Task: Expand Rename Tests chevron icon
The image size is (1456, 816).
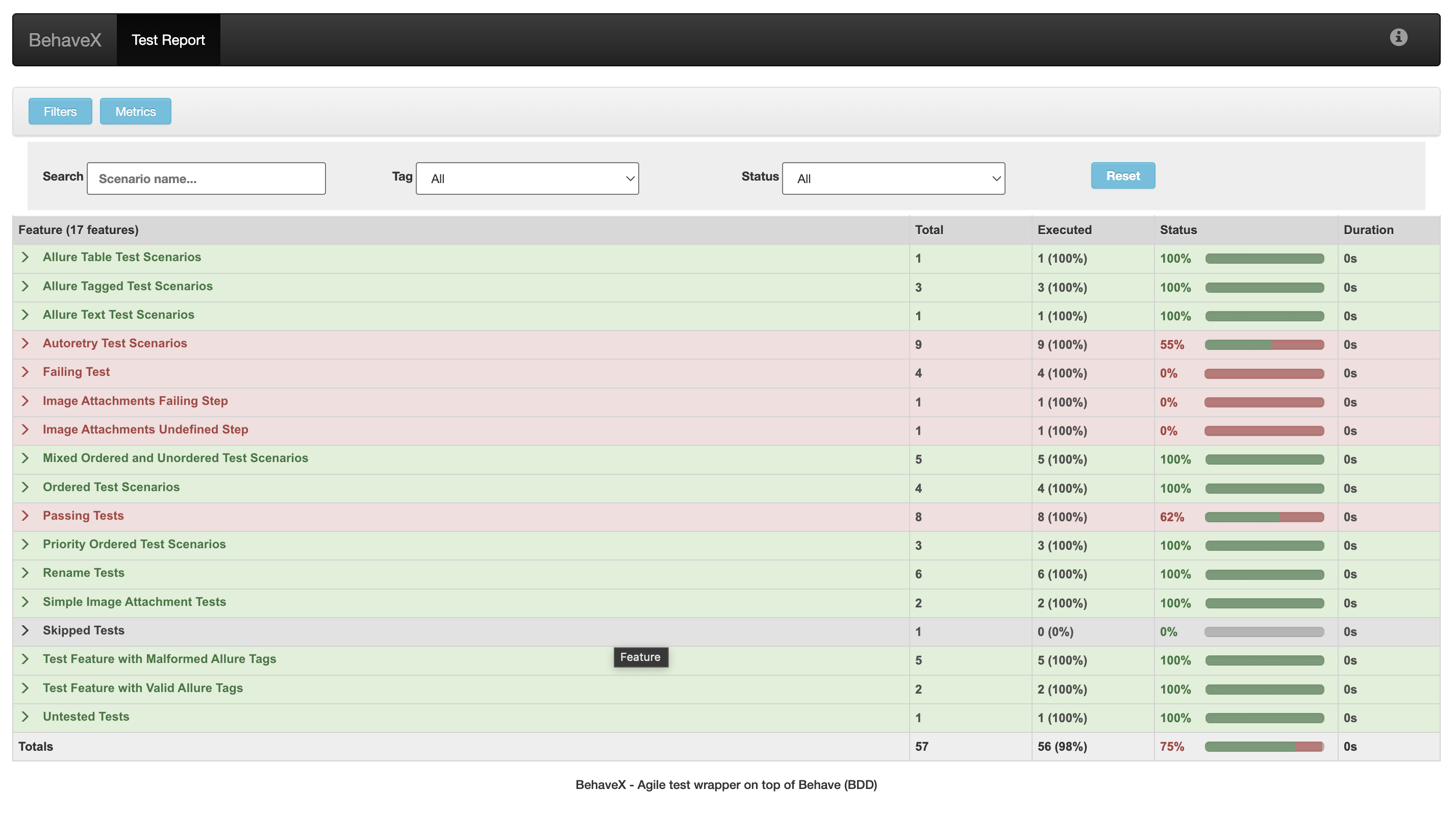Action: (25, 572)
